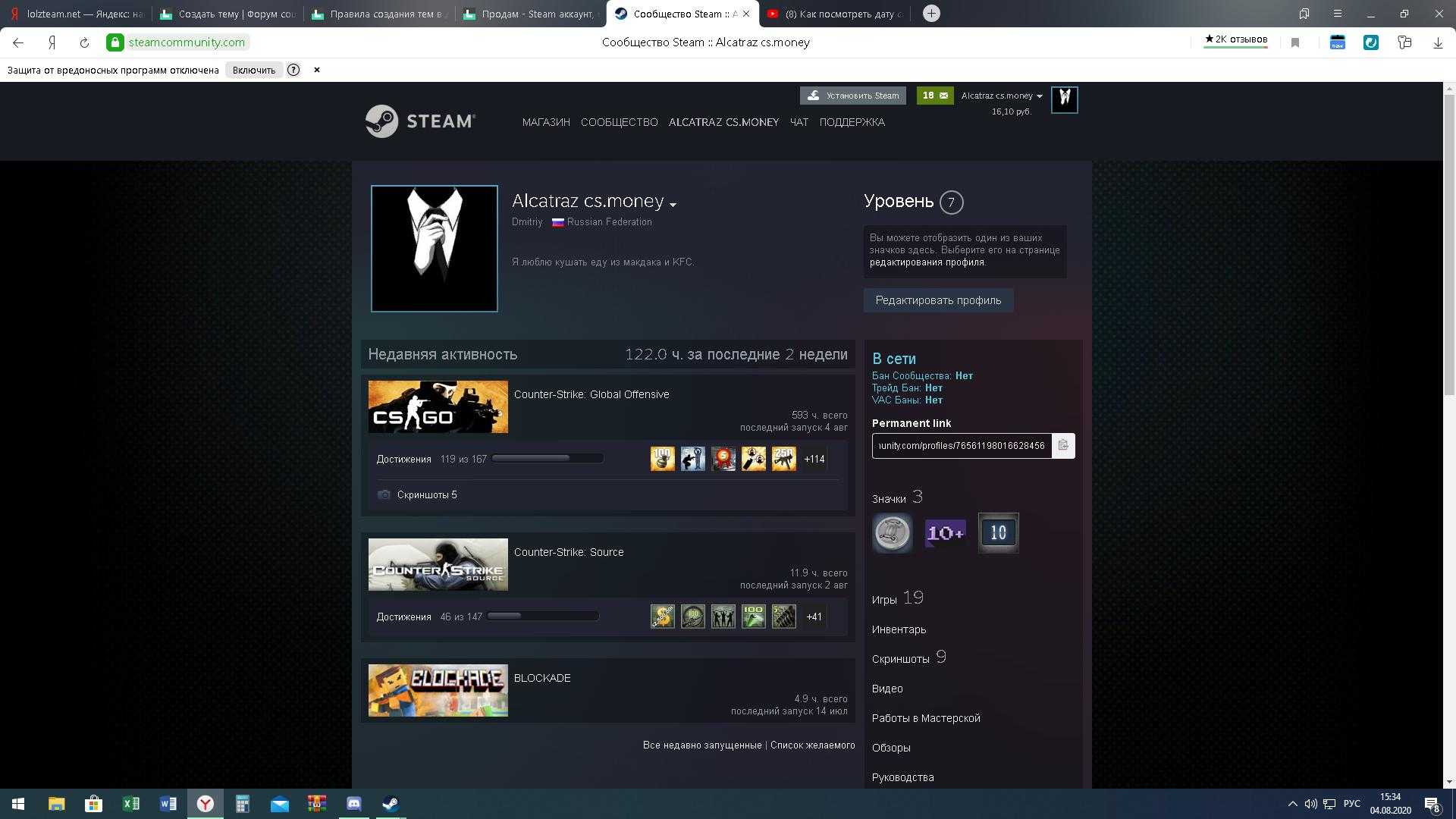Viewport: 1456px width, 819px height.
Task: Open the Обзоры link
Action: pyautogui.click(x=891, y=748)
